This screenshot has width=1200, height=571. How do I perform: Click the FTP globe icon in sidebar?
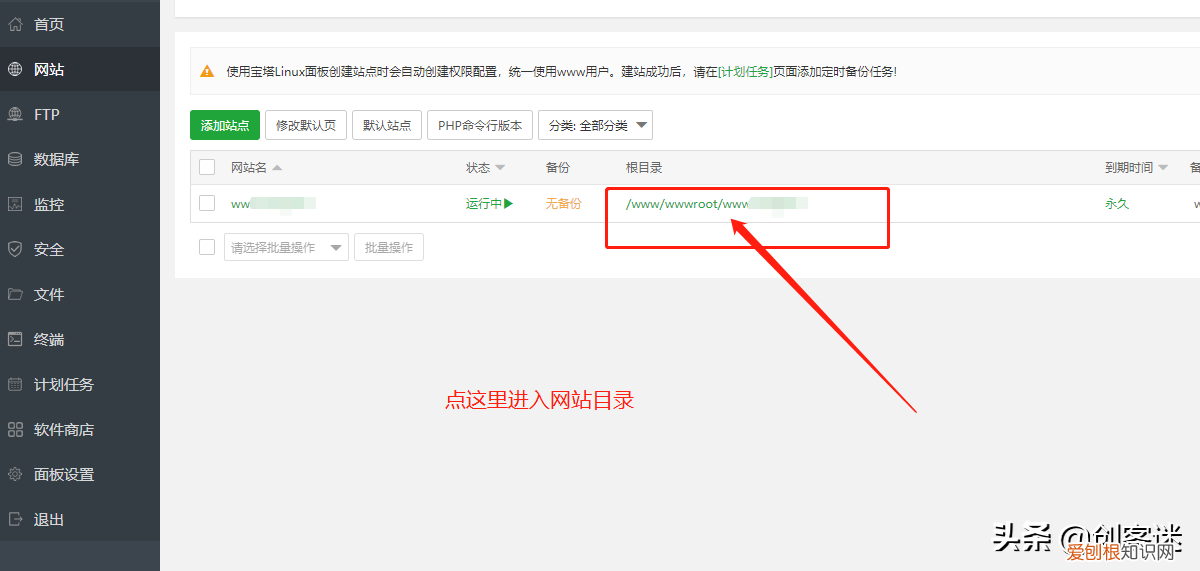coord(15,114)
